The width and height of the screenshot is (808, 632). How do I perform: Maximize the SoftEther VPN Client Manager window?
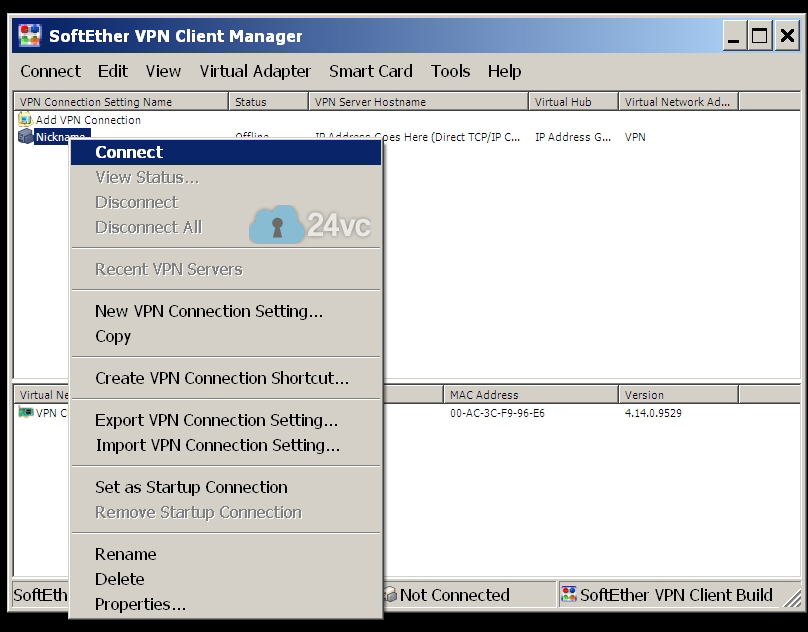click(x=760, y=36)
